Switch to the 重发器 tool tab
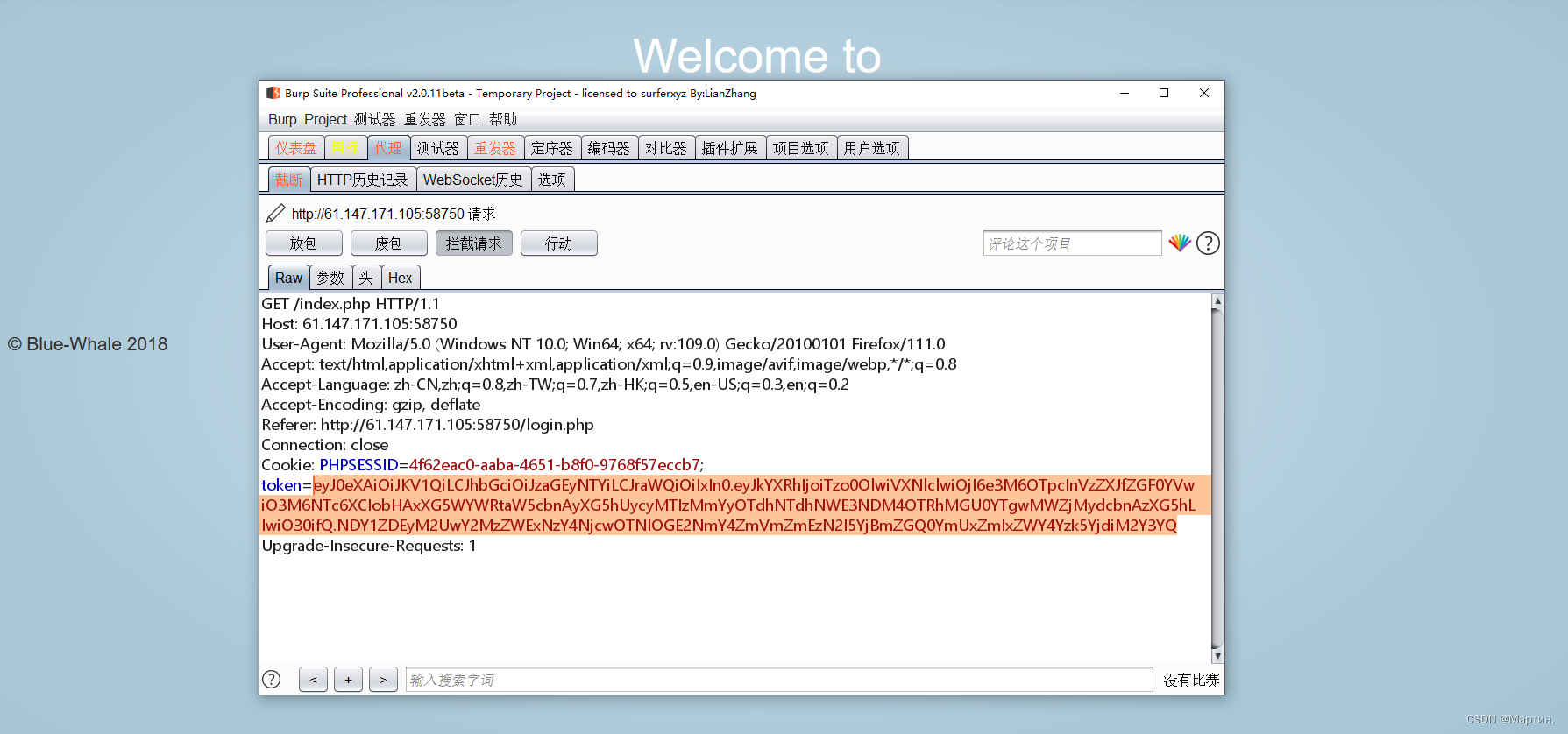1568x734 pixels. 495,148
